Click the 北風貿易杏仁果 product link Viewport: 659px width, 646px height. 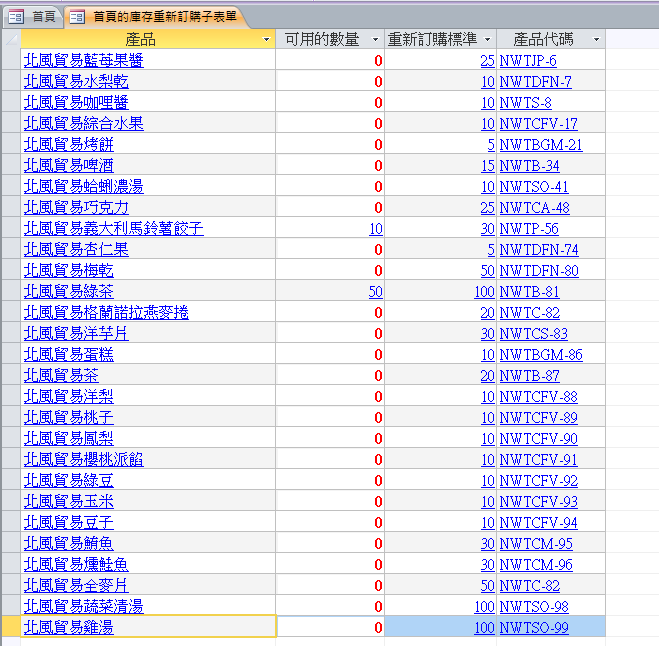(76, 250)
